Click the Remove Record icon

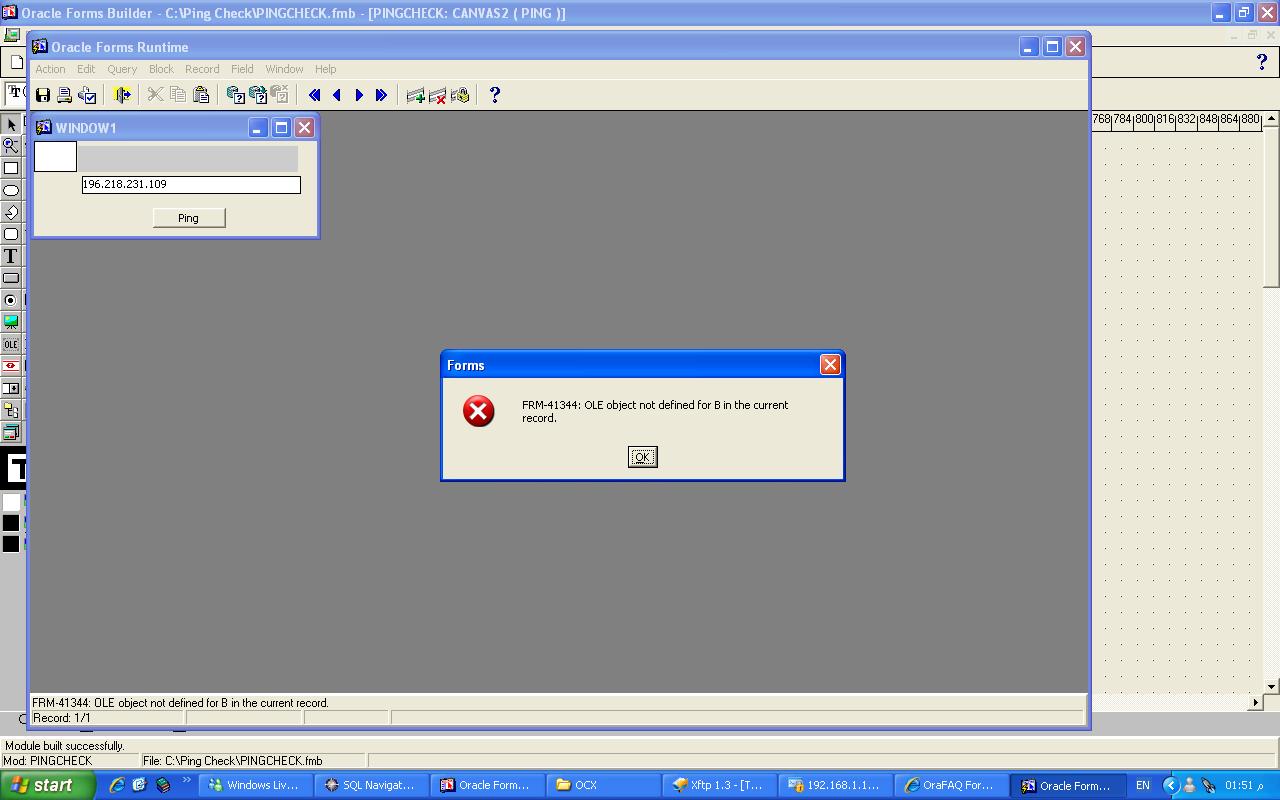(x=437, y=95)
